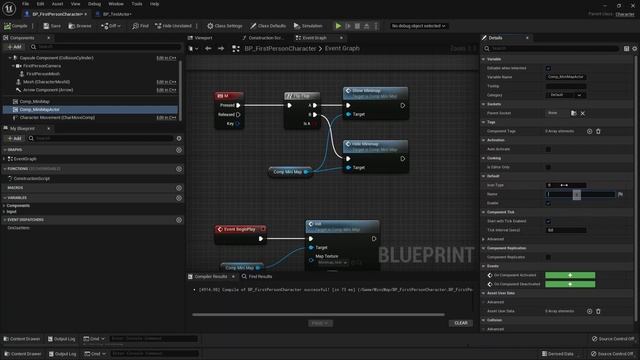The height and width of the screenshot is (360, 640).
Task: Select Comp_MiniMap in the component tree
Action: [34, 102]
